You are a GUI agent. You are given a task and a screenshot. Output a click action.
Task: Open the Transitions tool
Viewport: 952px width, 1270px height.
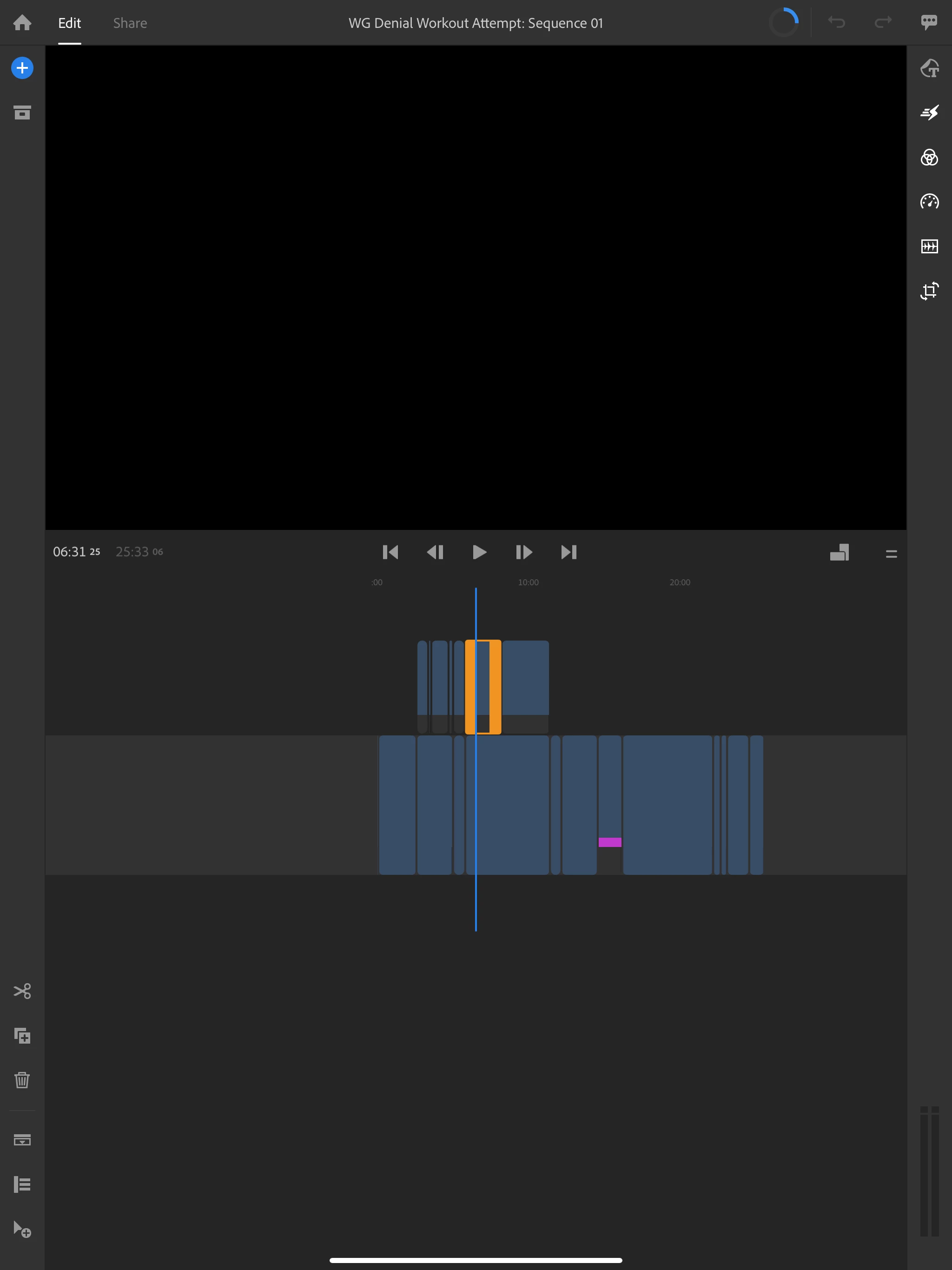[x=929, y=112]
